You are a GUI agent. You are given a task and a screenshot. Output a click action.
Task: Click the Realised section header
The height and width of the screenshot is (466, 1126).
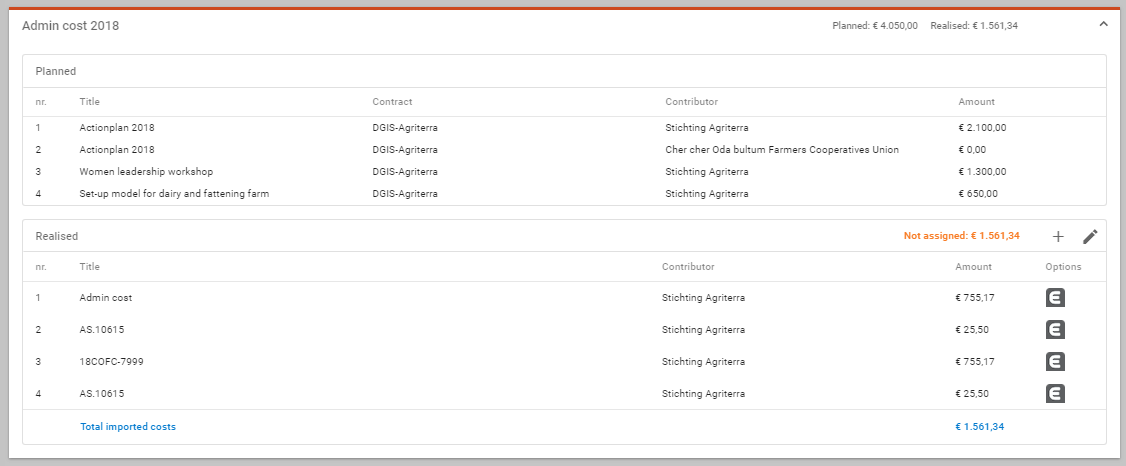[57, 236]
